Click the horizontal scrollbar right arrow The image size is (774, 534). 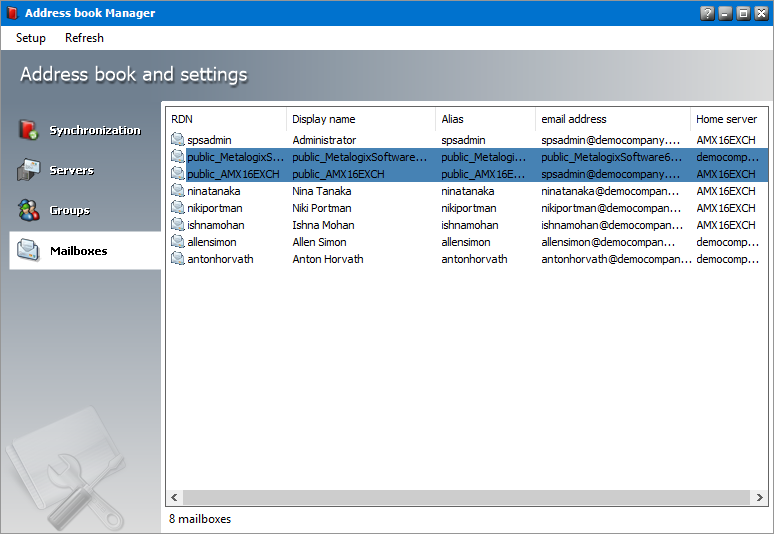tap(761, 497)
